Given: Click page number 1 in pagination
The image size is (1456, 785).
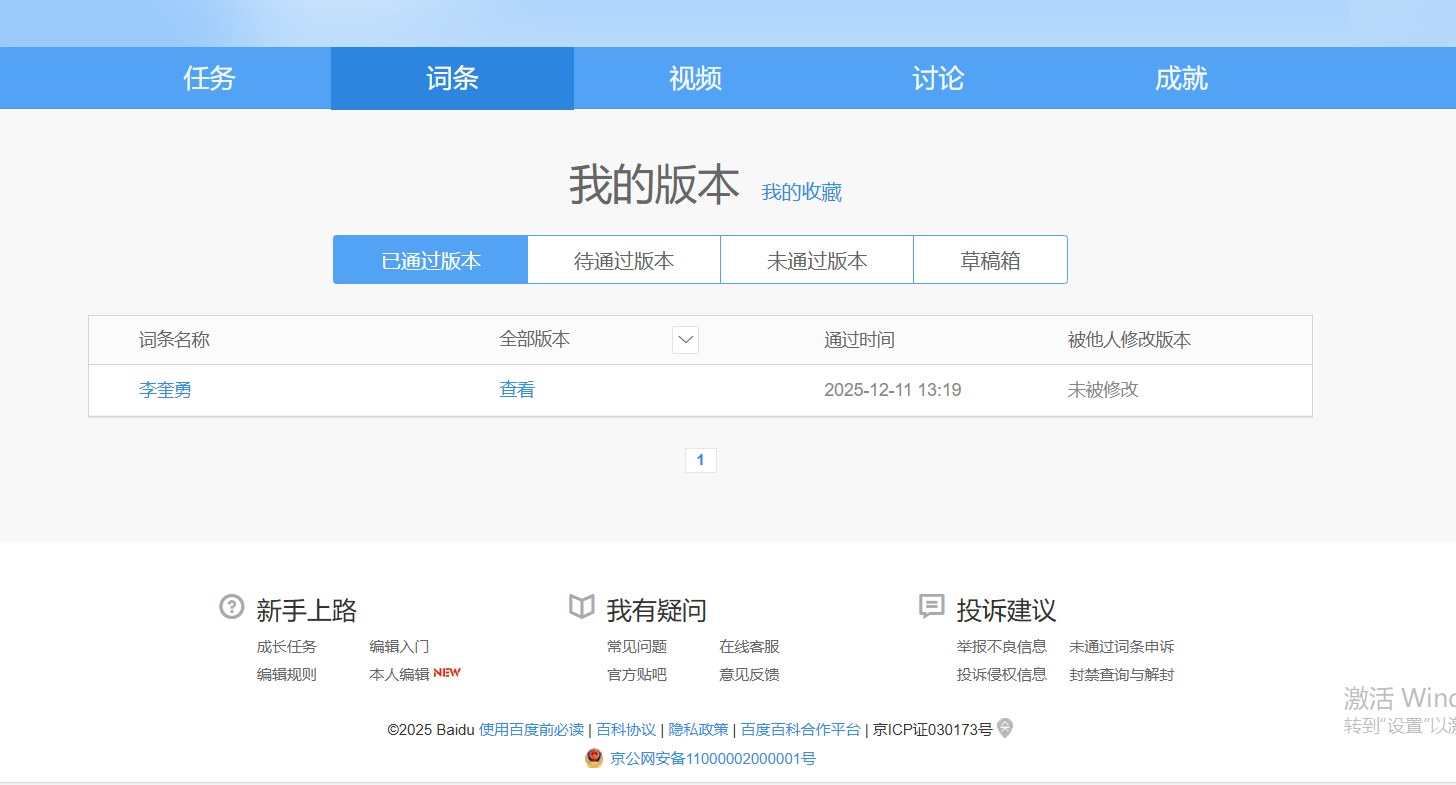Looking at the screenshot, I should point(700,460).
